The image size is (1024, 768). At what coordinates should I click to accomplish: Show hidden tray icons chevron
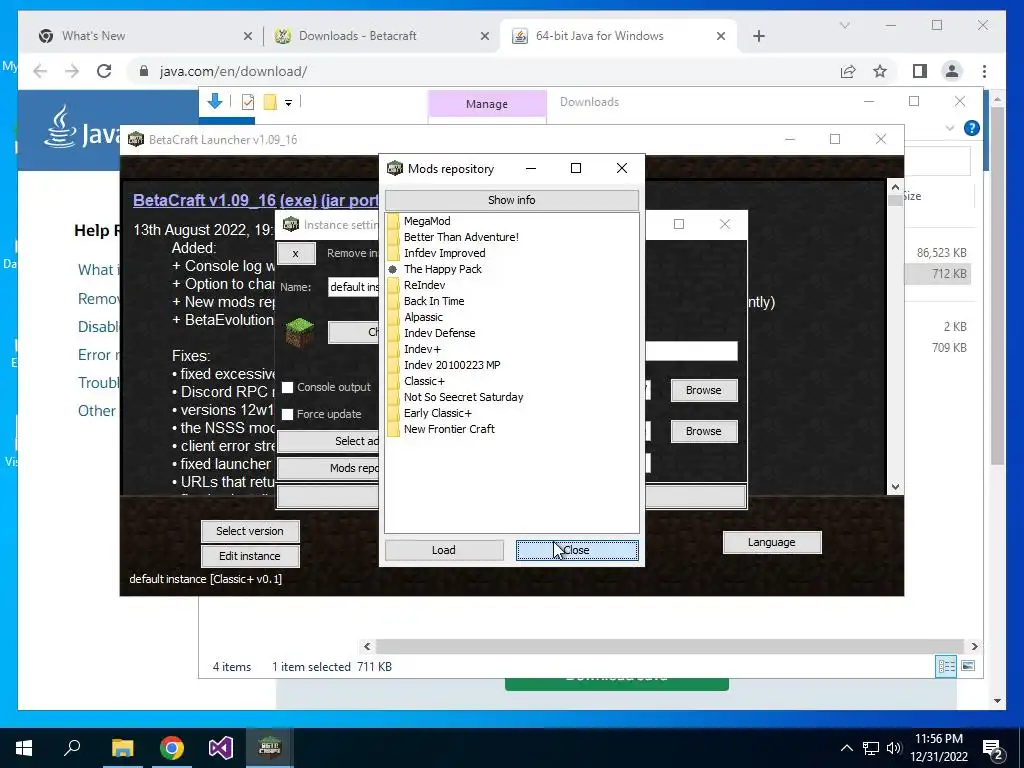(846, 748)
